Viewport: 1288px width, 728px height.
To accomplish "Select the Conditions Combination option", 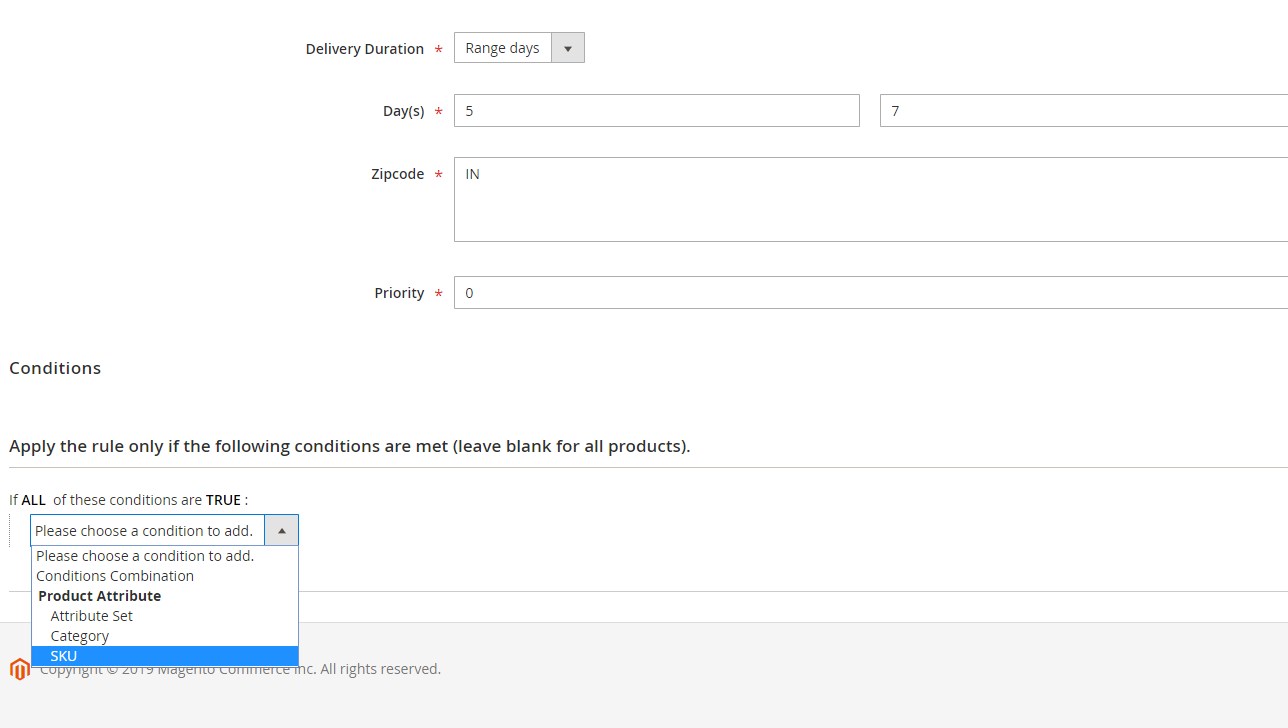I will pyautogui.click(x=115, y=576).
